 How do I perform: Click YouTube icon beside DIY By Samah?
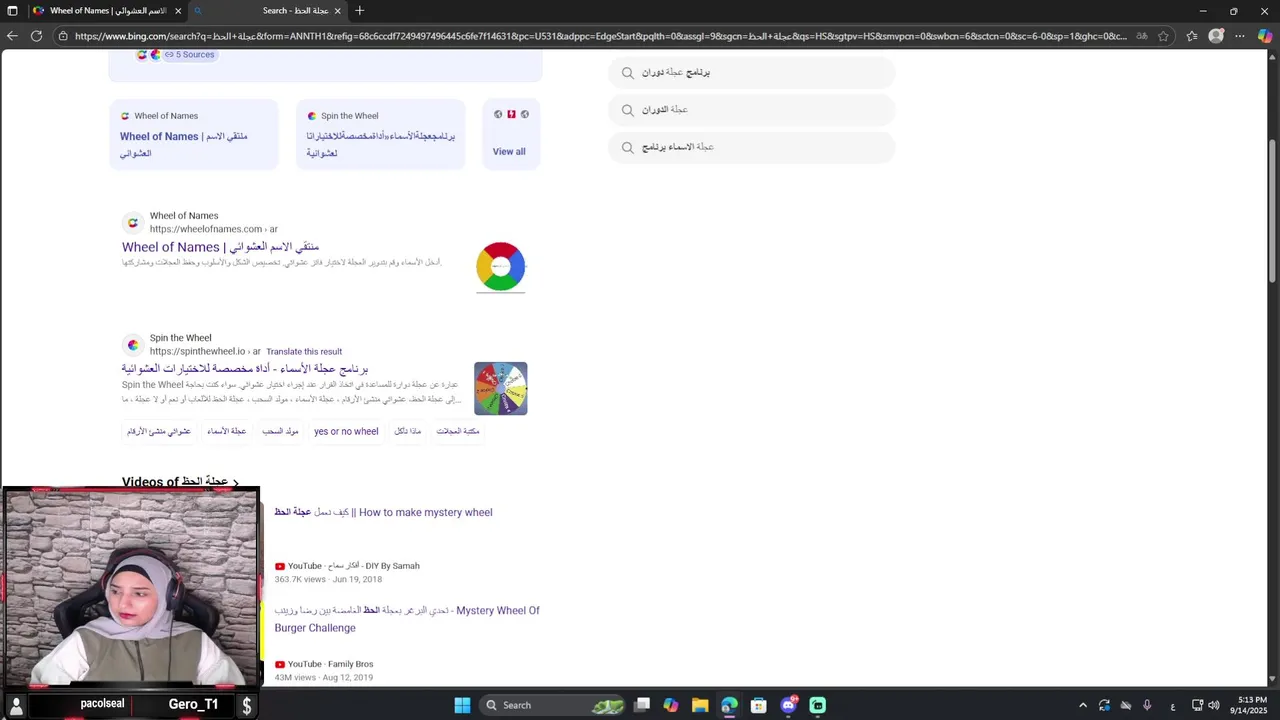click(x=280, y=566)
